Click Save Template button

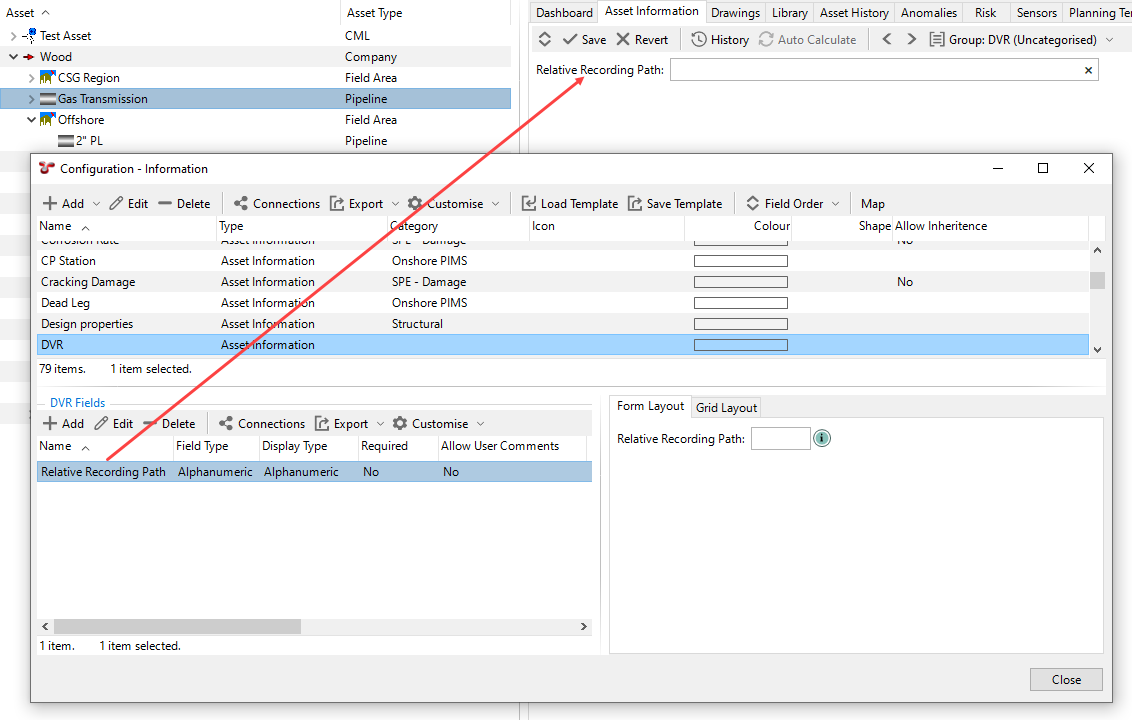click(675, 204)
